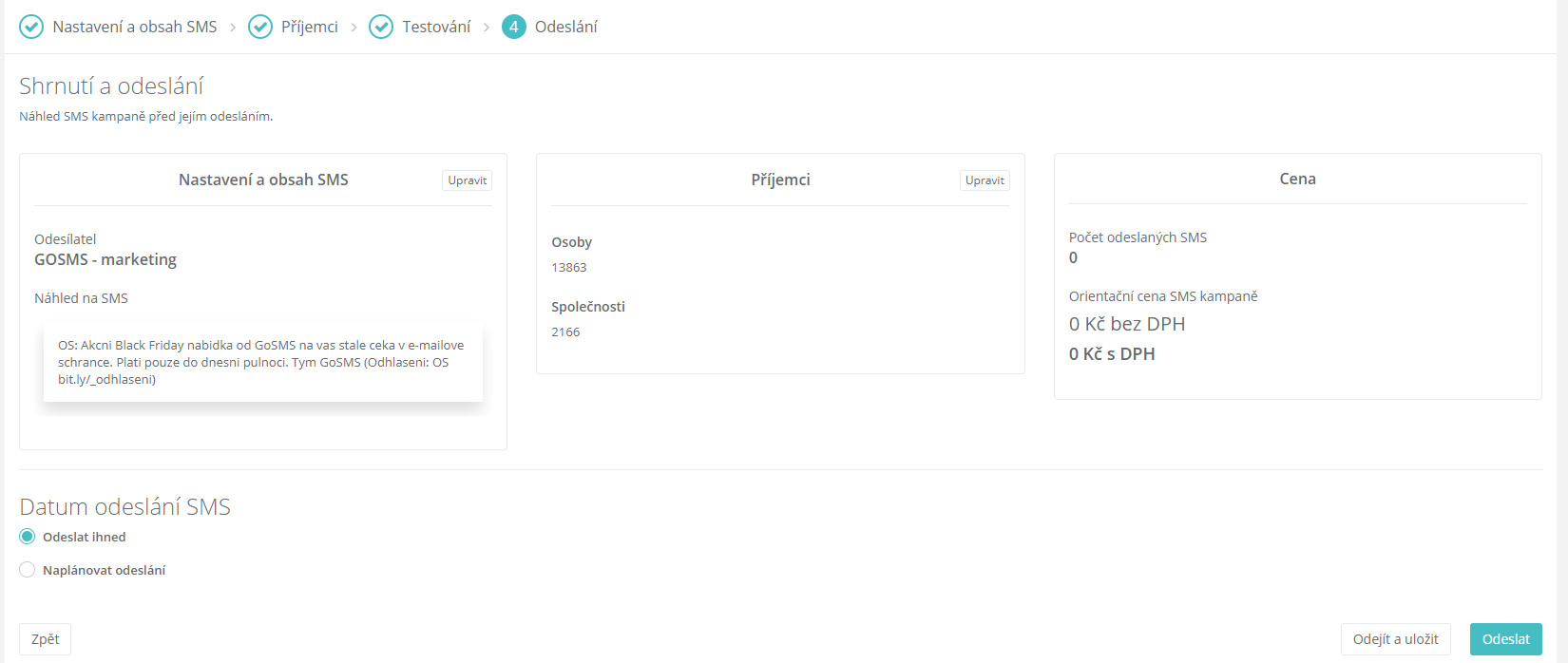
Task: Open the Odeslání wizard step
Action: (566, 27)
